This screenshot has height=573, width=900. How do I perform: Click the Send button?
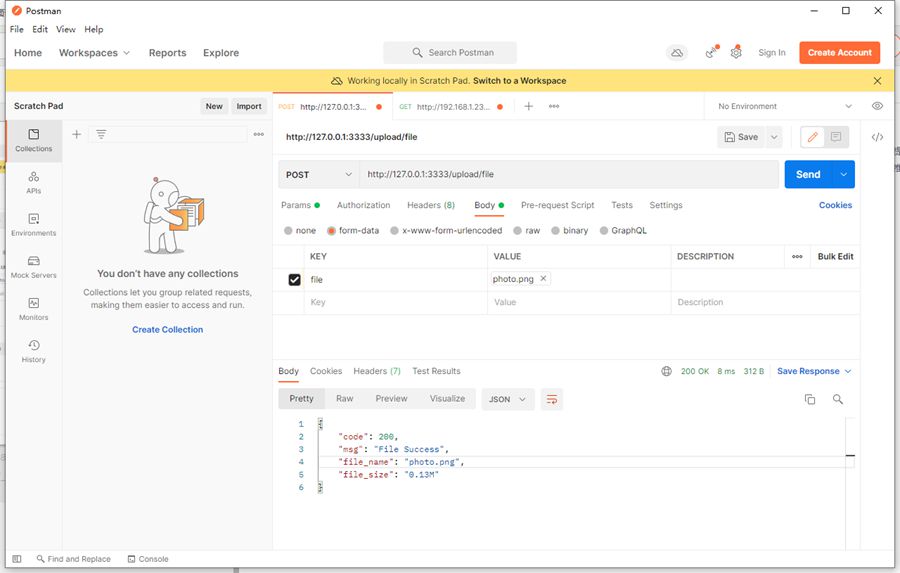coord(808,174)
